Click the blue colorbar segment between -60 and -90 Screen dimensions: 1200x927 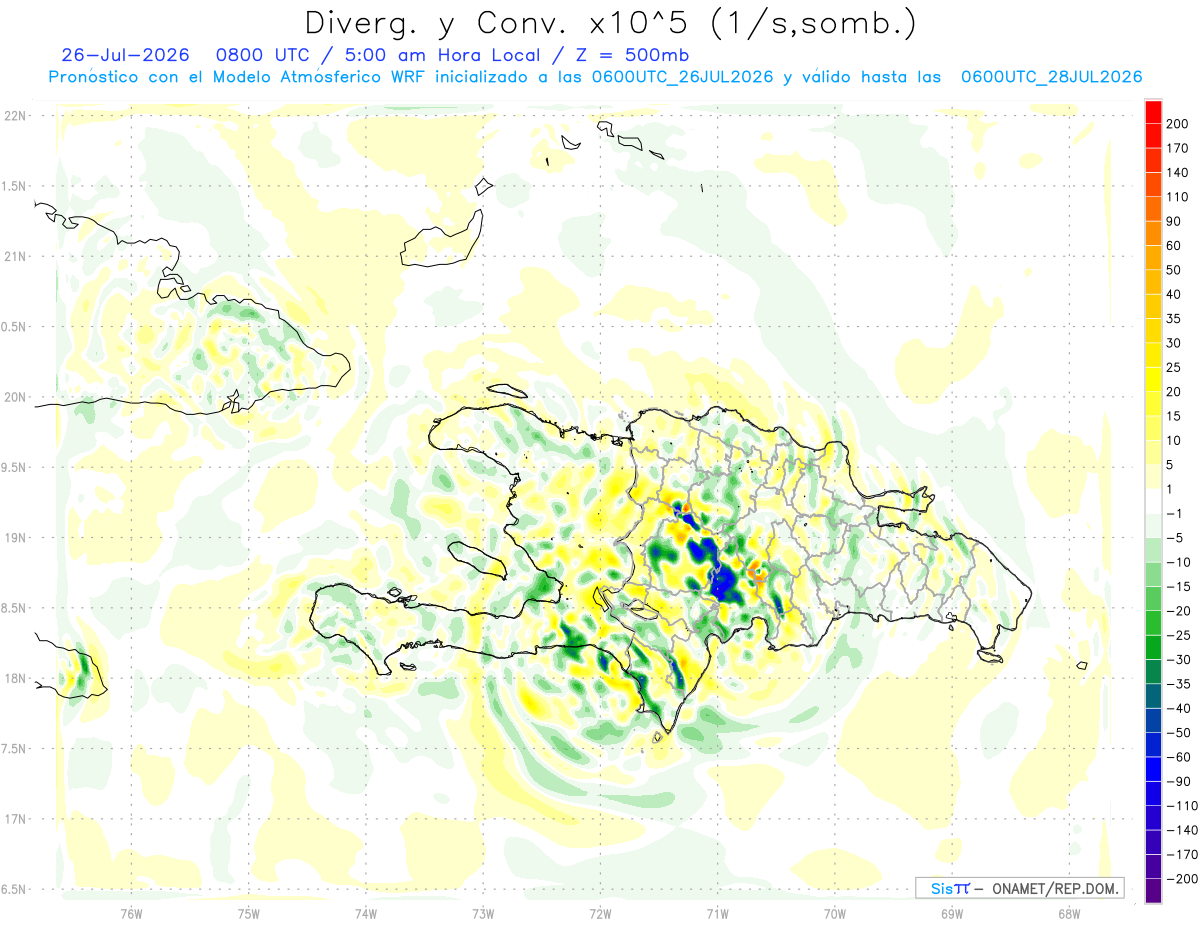click(x=1153, y=768)
